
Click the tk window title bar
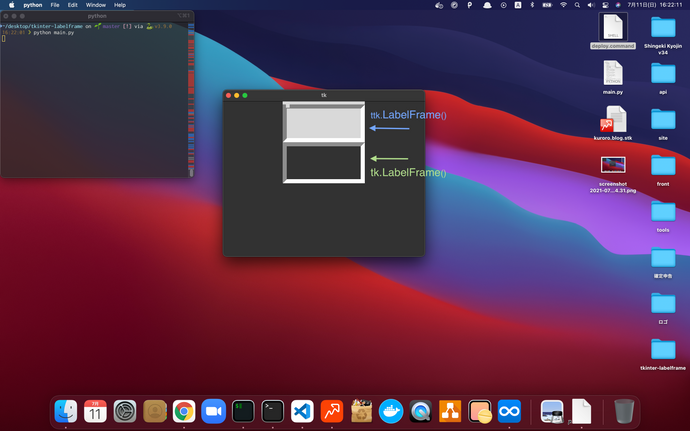324,95
